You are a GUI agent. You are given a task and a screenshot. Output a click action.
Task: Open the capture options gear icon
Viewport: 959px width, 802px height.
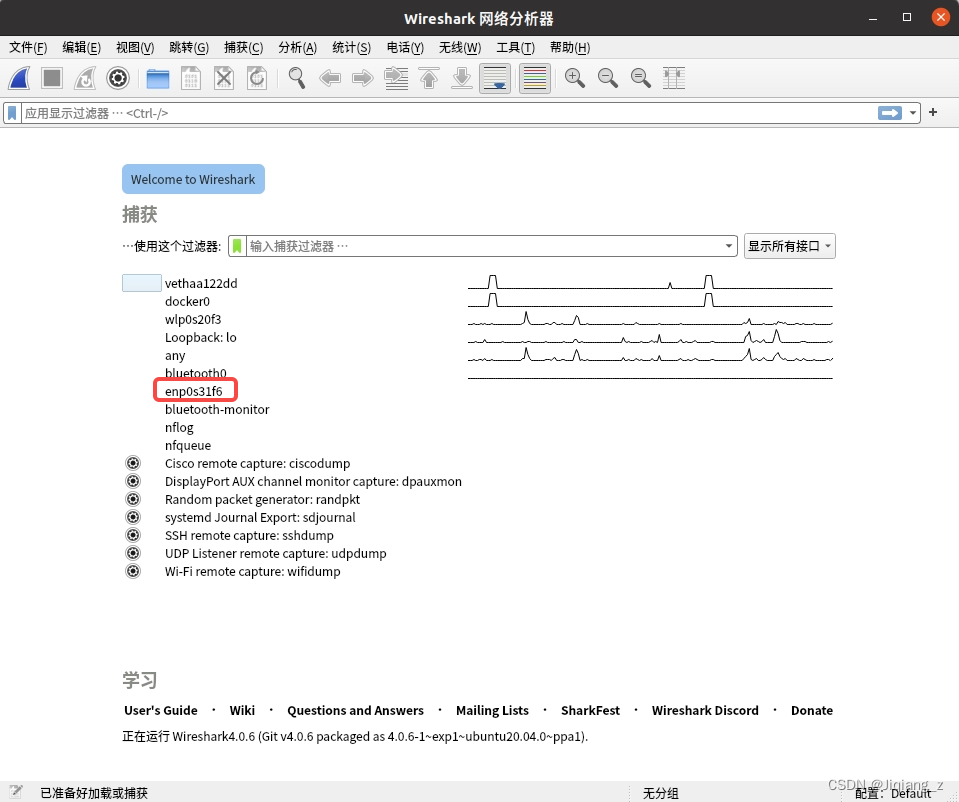click(118, 78)
